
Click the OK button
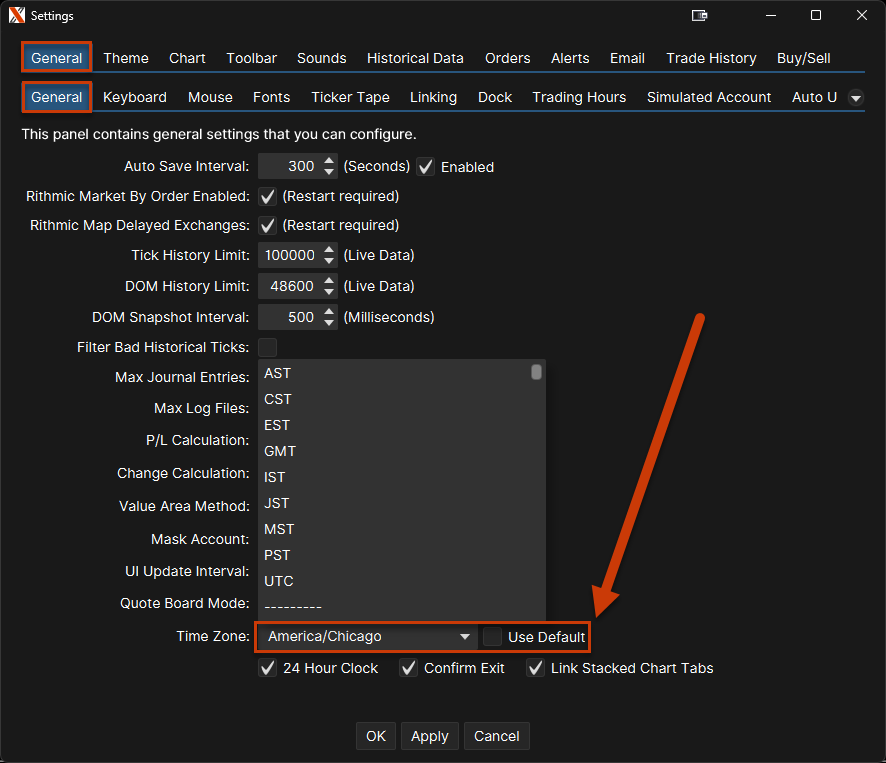[x=375, y=736]
